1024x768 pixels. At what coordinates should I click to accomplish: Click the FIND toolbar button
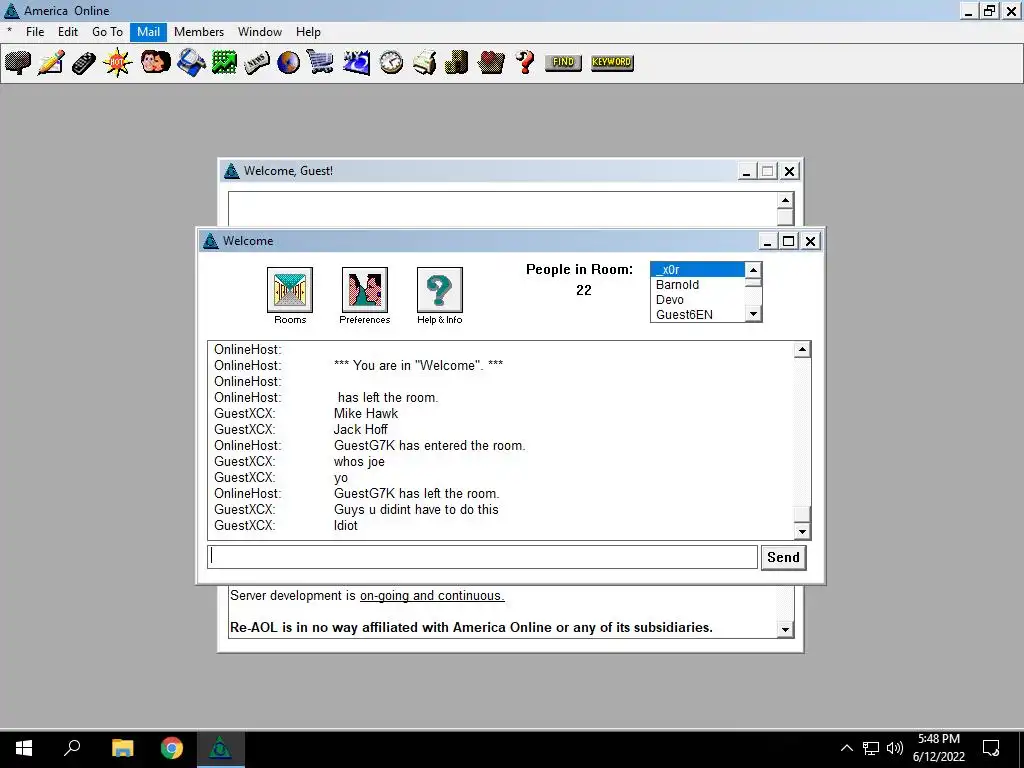point(563,62)
